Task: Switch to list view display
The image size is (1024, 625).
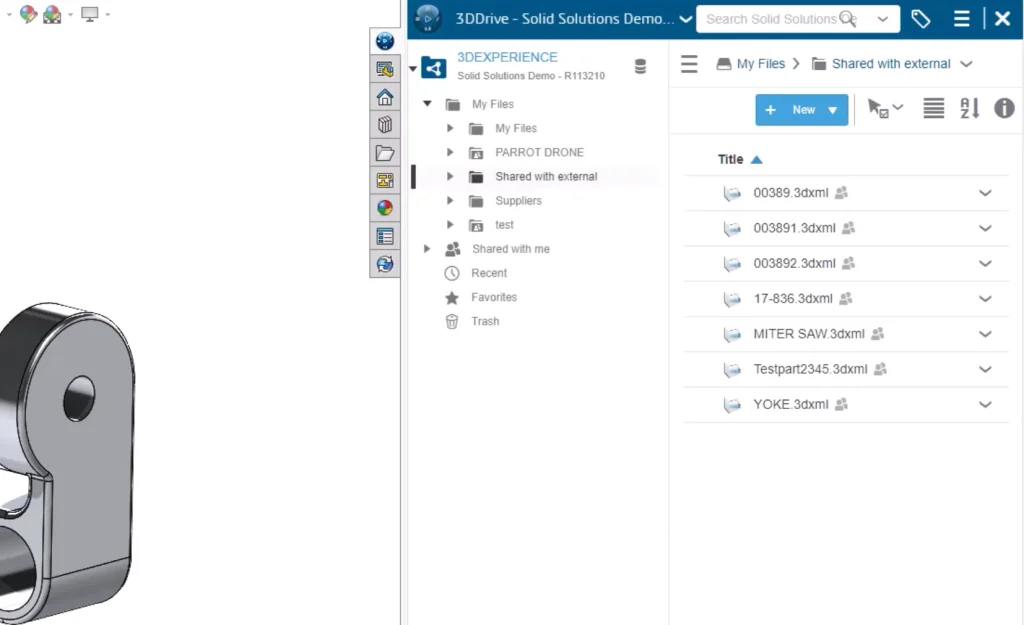Action: (x=934, y=108)
